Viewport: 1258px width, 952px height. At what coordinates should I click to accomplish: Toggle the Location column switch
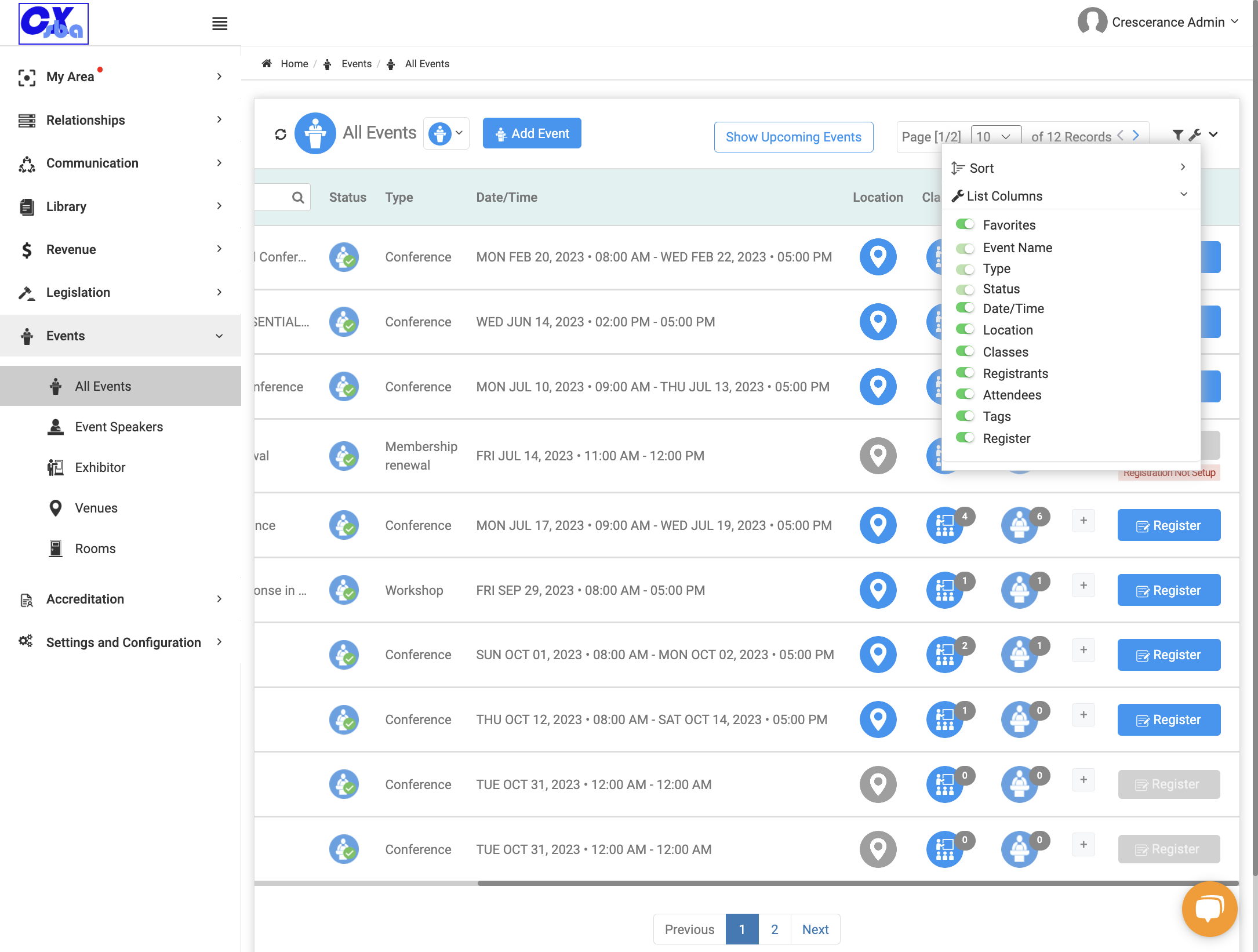click(x=965, y=329)
